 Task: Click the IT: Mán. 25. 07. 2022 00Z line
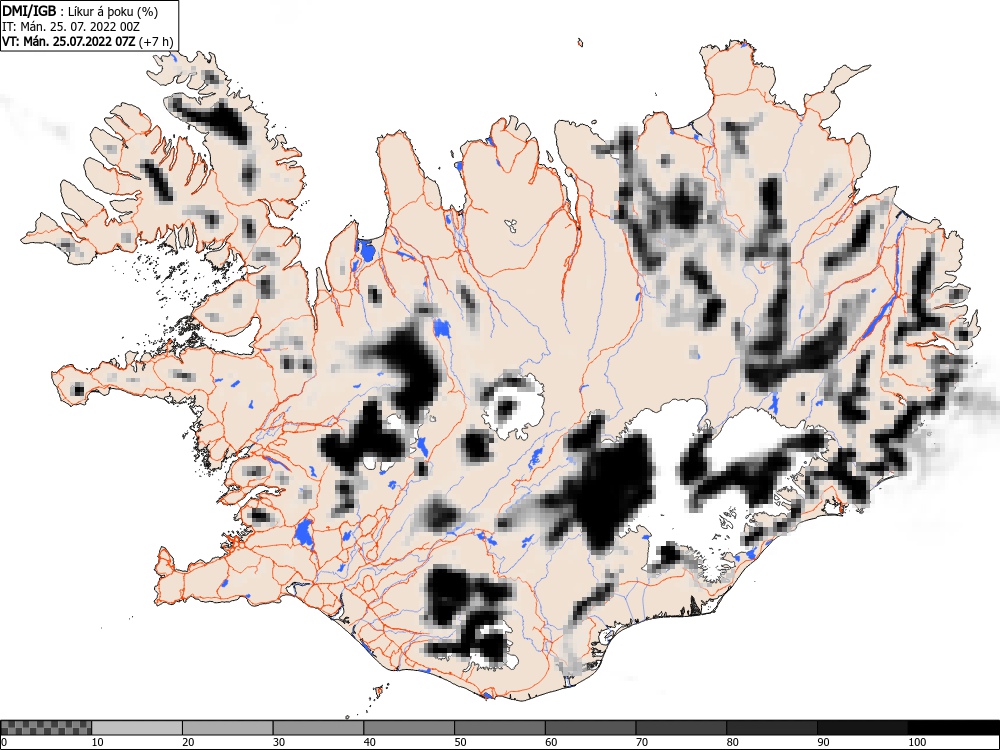point(71,27)
